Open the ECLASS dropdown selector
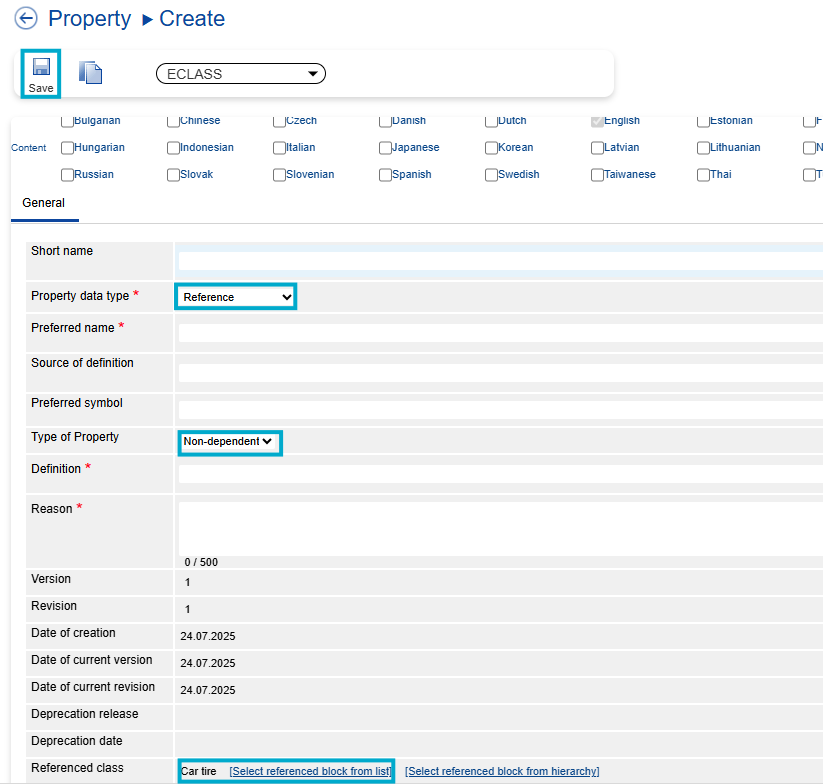This screenshot has height=784, width=823. 241,74
